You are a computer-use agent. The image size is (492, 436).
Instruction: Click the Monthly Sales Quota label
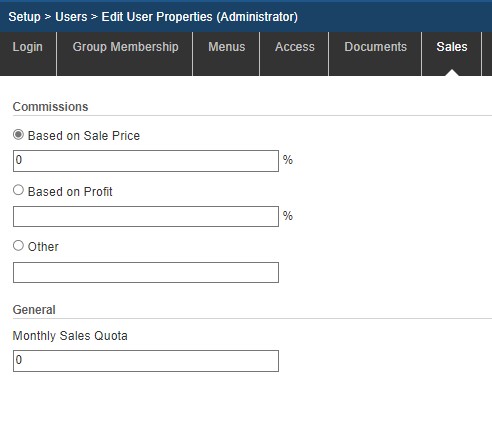70,336
